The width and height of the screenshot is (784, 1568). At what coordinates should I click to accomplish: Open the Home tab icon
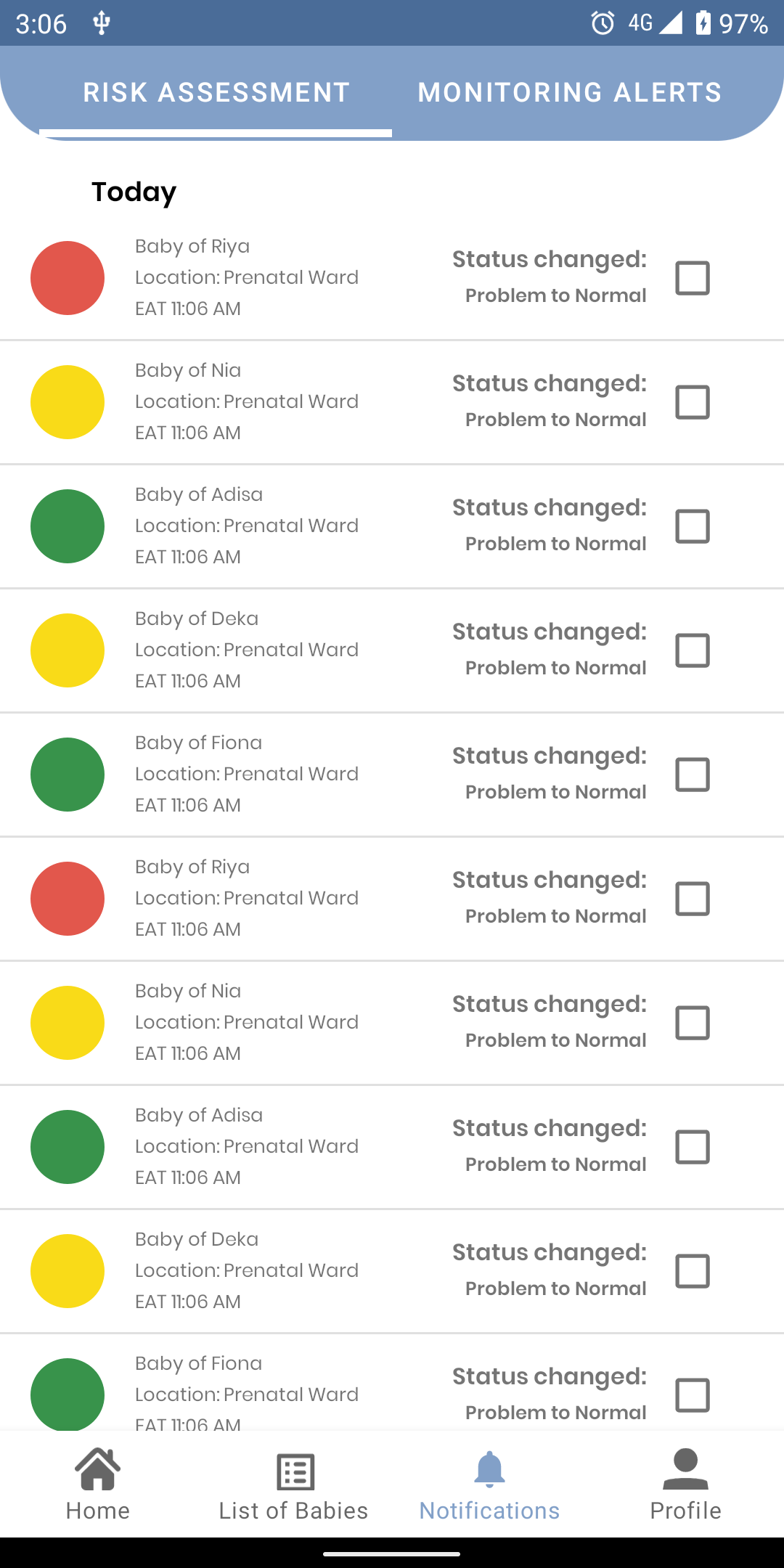tap(98, 1469)
